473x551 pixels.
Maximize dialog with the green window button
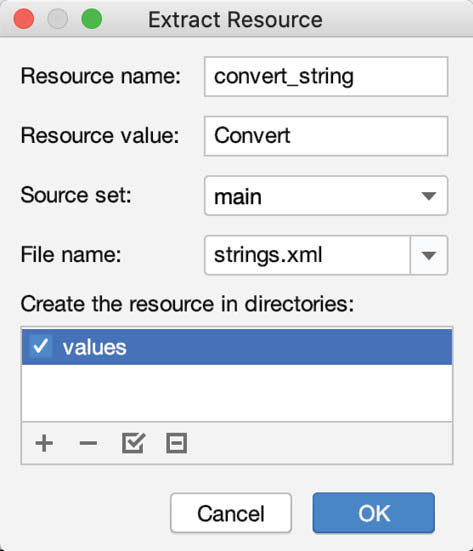(92, 19)
